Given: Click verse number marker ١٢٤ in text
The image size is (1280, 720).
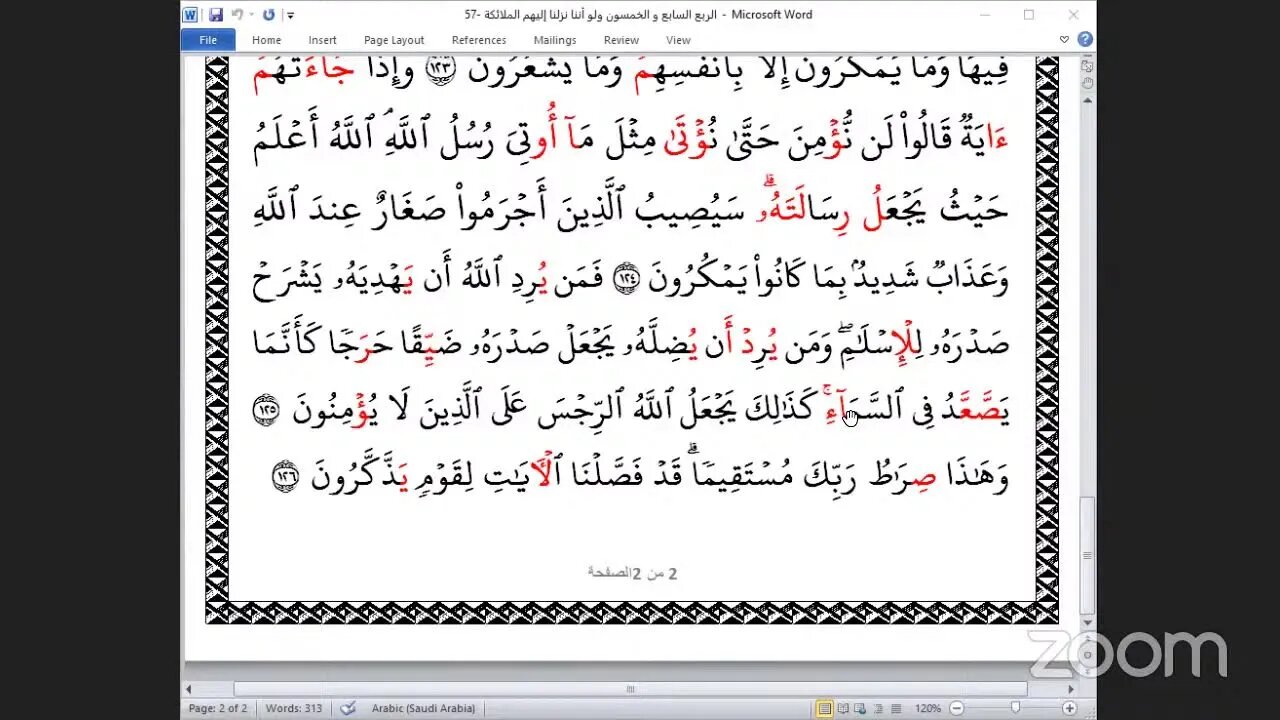Looking at the screenshot, I should pyautogui.click(x=627, y=280).
